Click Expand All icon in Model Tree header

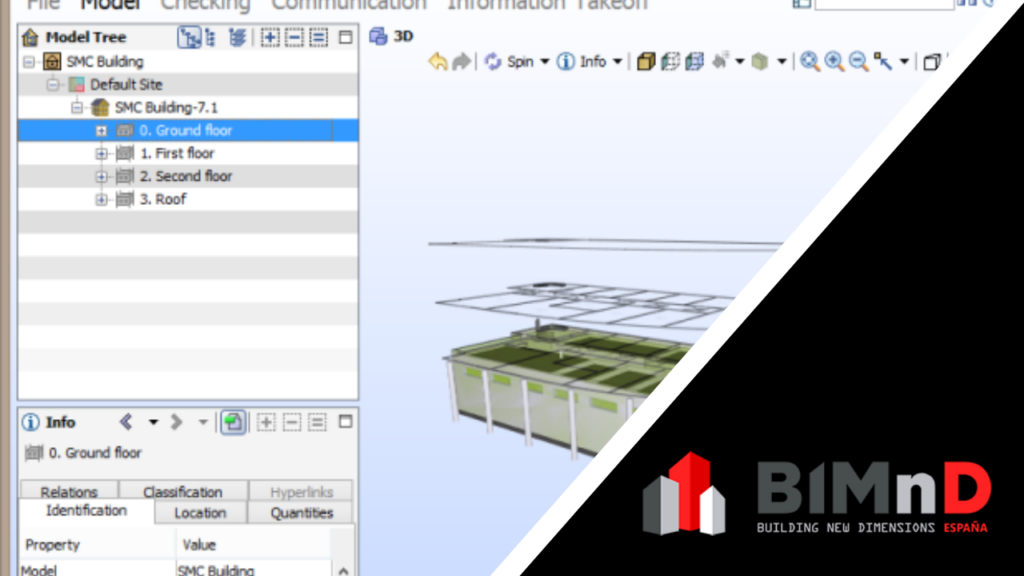coord(270,38)
